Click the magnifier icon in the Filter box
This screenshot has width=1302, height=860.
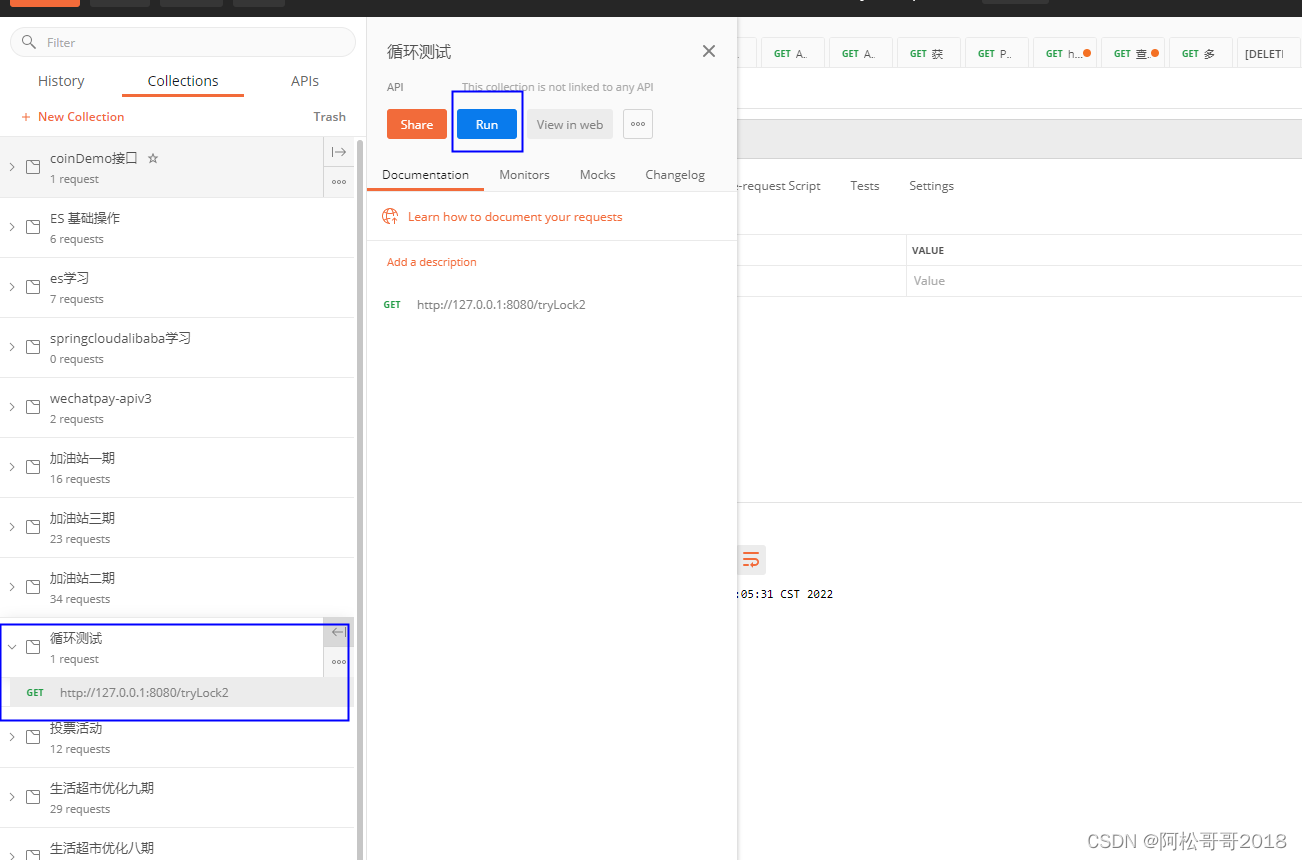click(x=29, y=43)
